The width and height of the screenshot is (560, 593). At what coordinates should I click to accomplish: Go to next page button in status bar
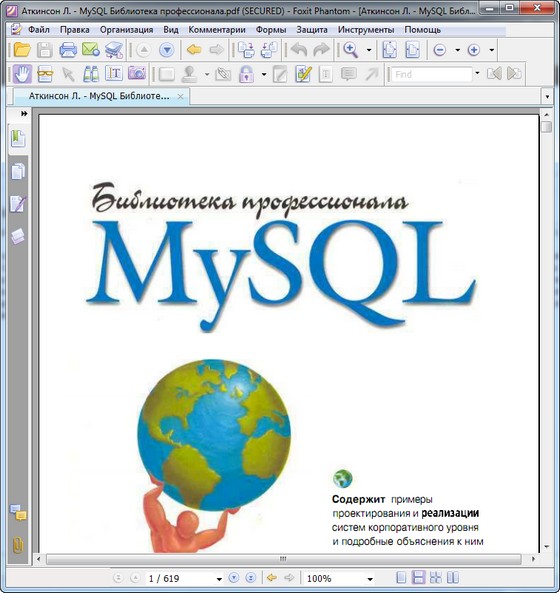(234, 577)
